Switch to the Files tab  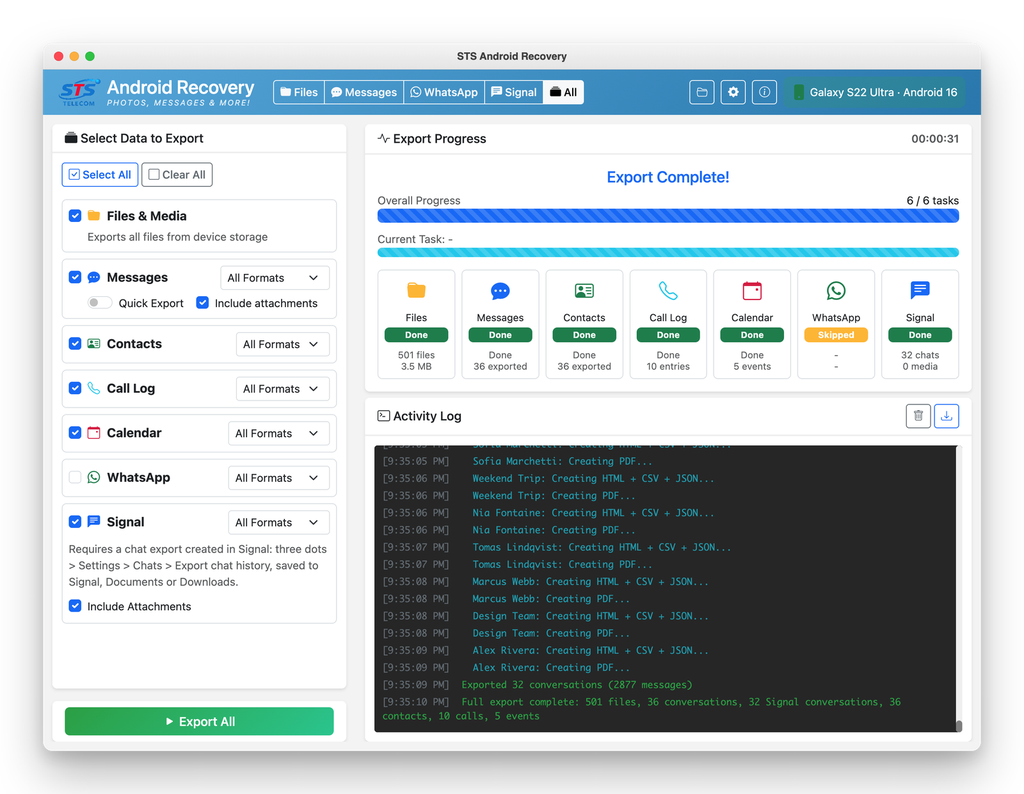pyautogui.click(x=299, y=92)
